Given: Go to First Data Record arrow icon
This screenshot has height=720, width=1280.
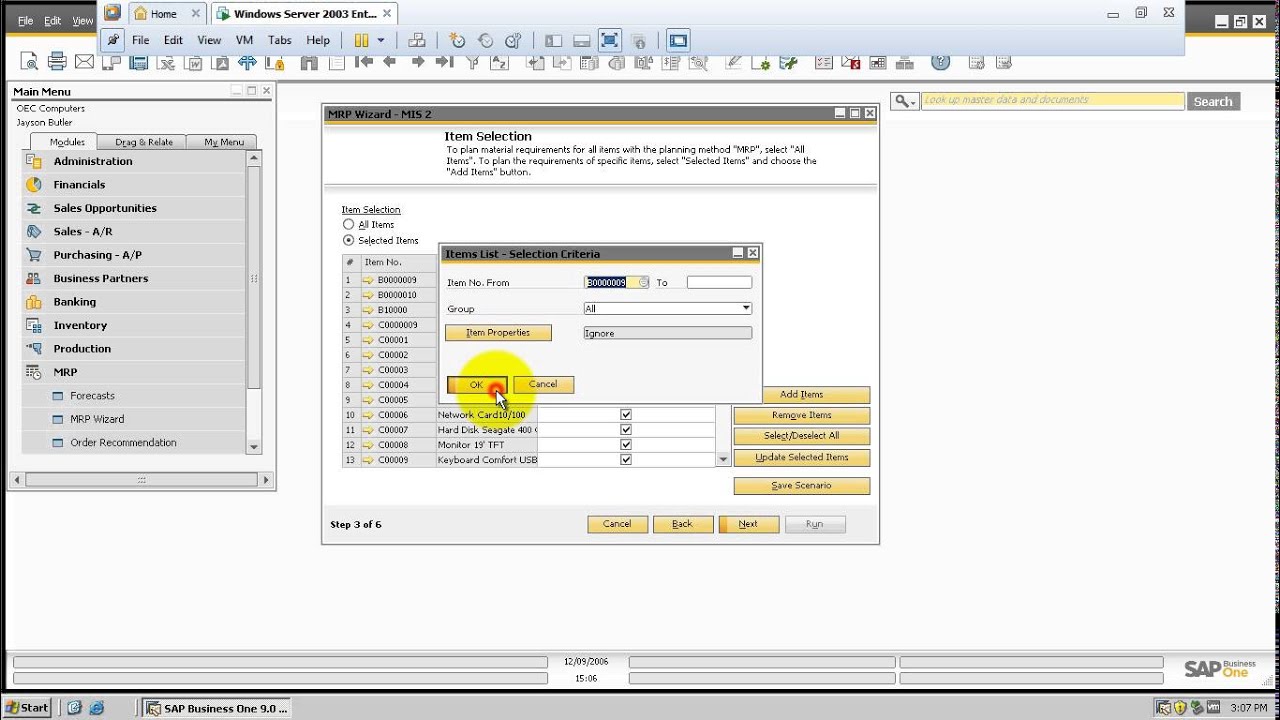Looking at the screenshot, I should click(x=365, y=61).
